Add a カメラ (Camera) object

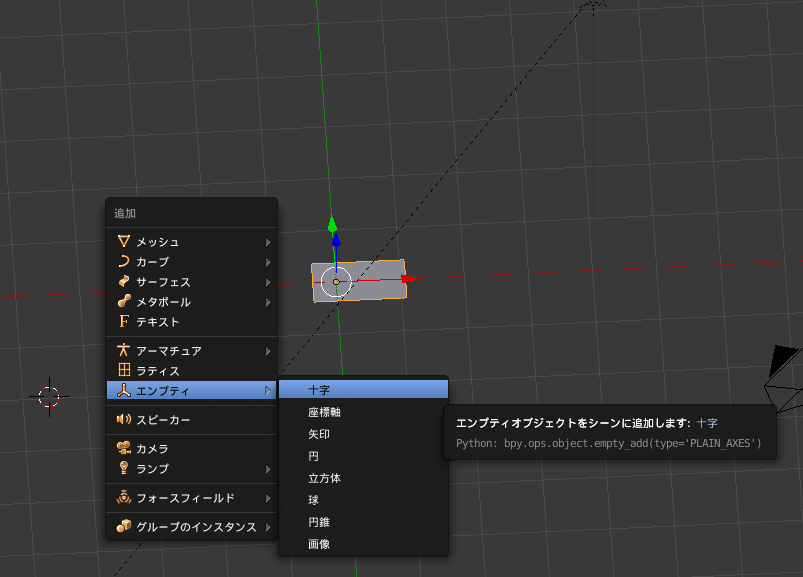tap(192, 448)
